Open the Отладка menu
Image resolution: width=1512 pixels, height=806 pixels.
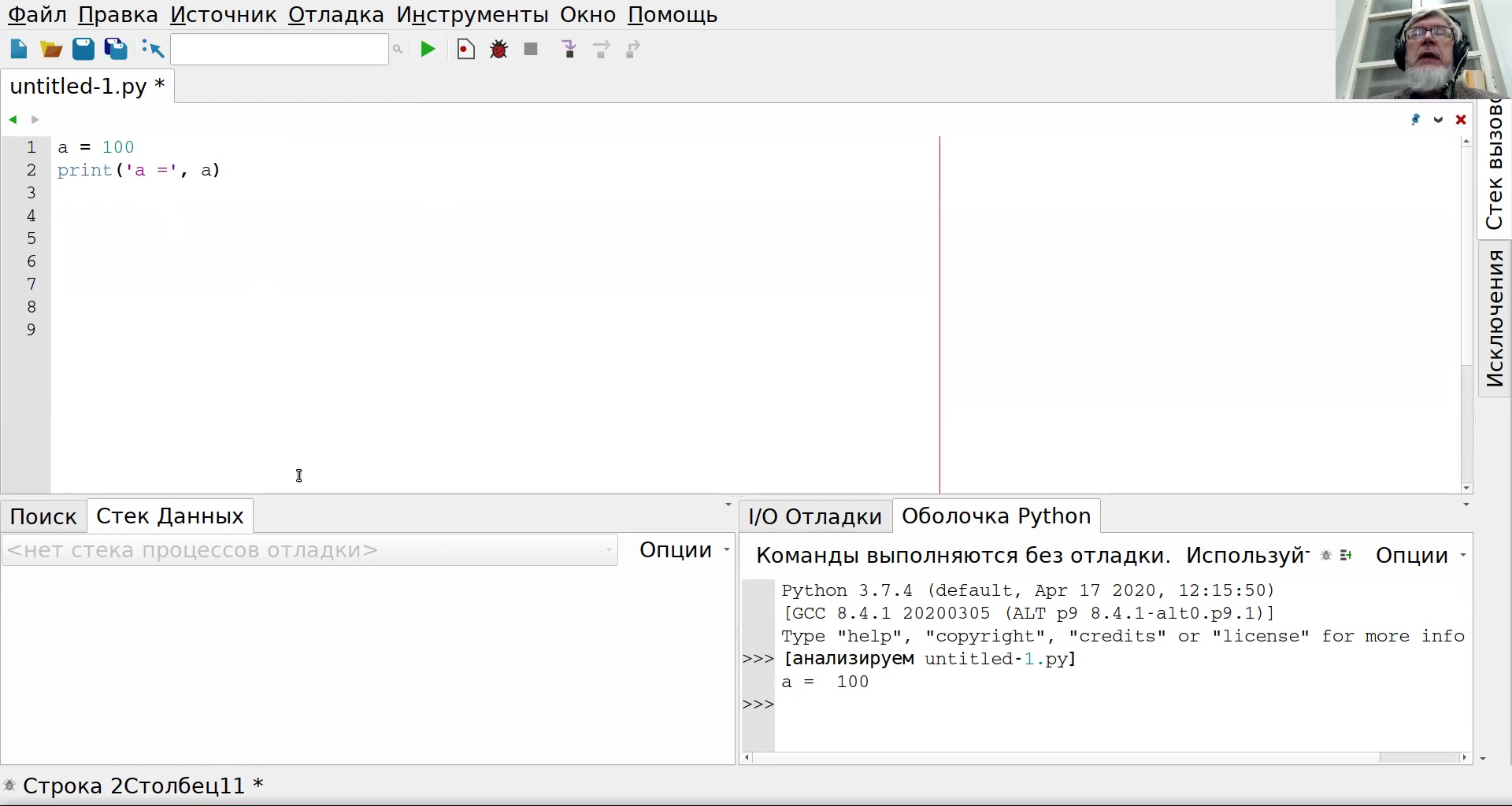coord(336,15)
